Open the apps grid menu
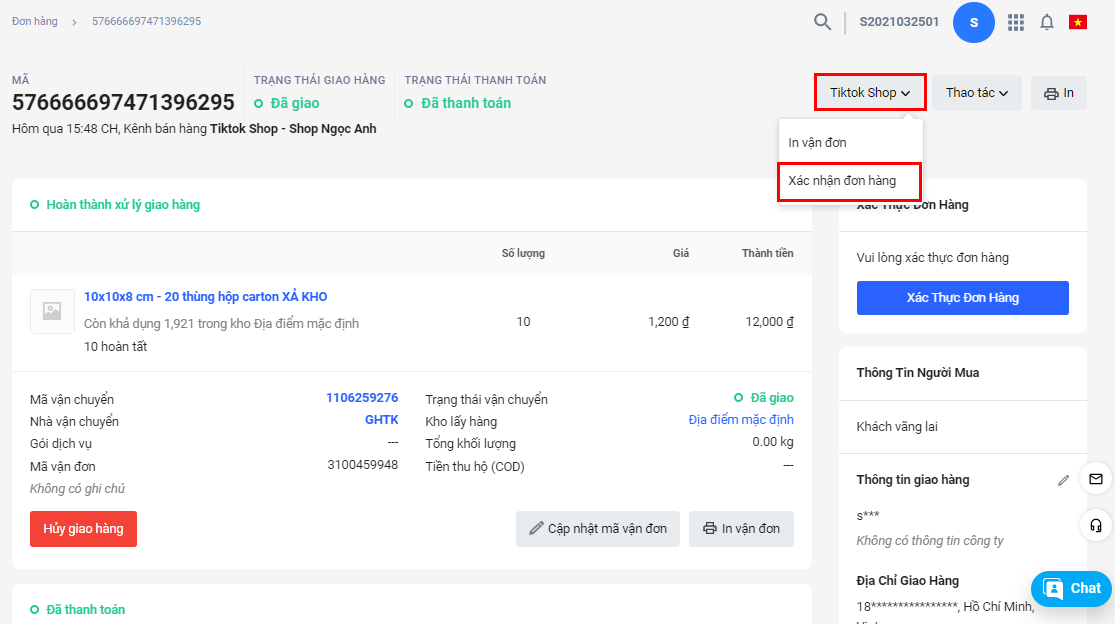 coord(1016,22)
